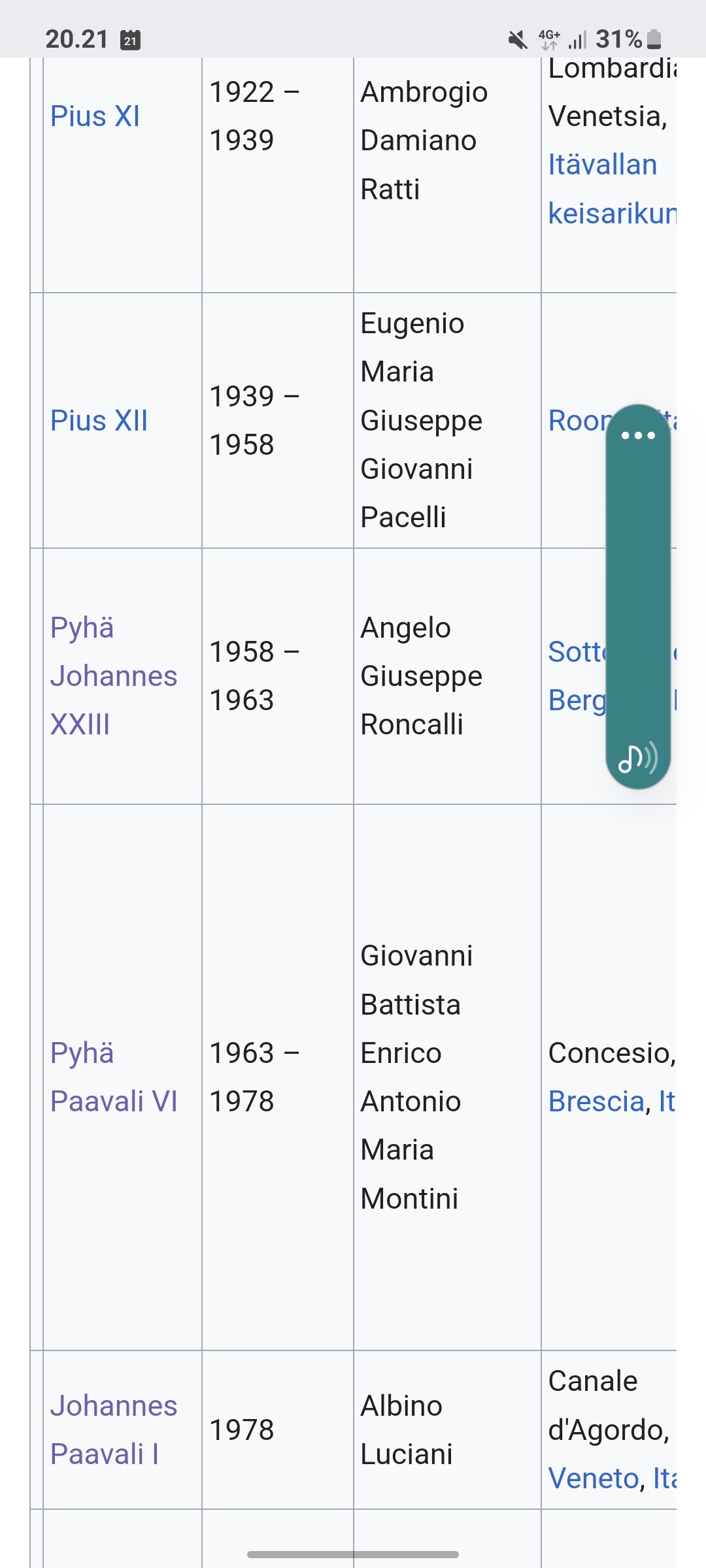Screen dimensions: 706x1568
Task: Tap the muted sound icon in the status bar
Action: point(518,40)
